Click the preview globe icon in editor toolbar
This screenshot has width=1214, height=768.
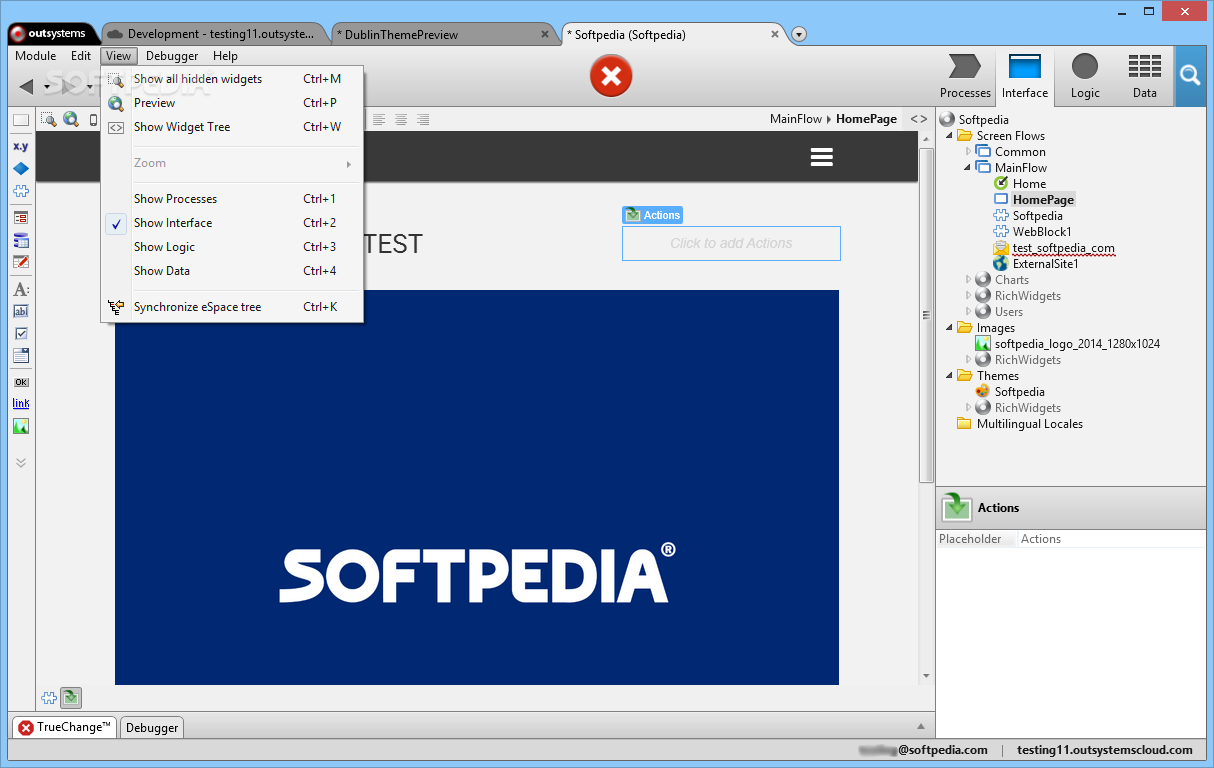[70, 119]
